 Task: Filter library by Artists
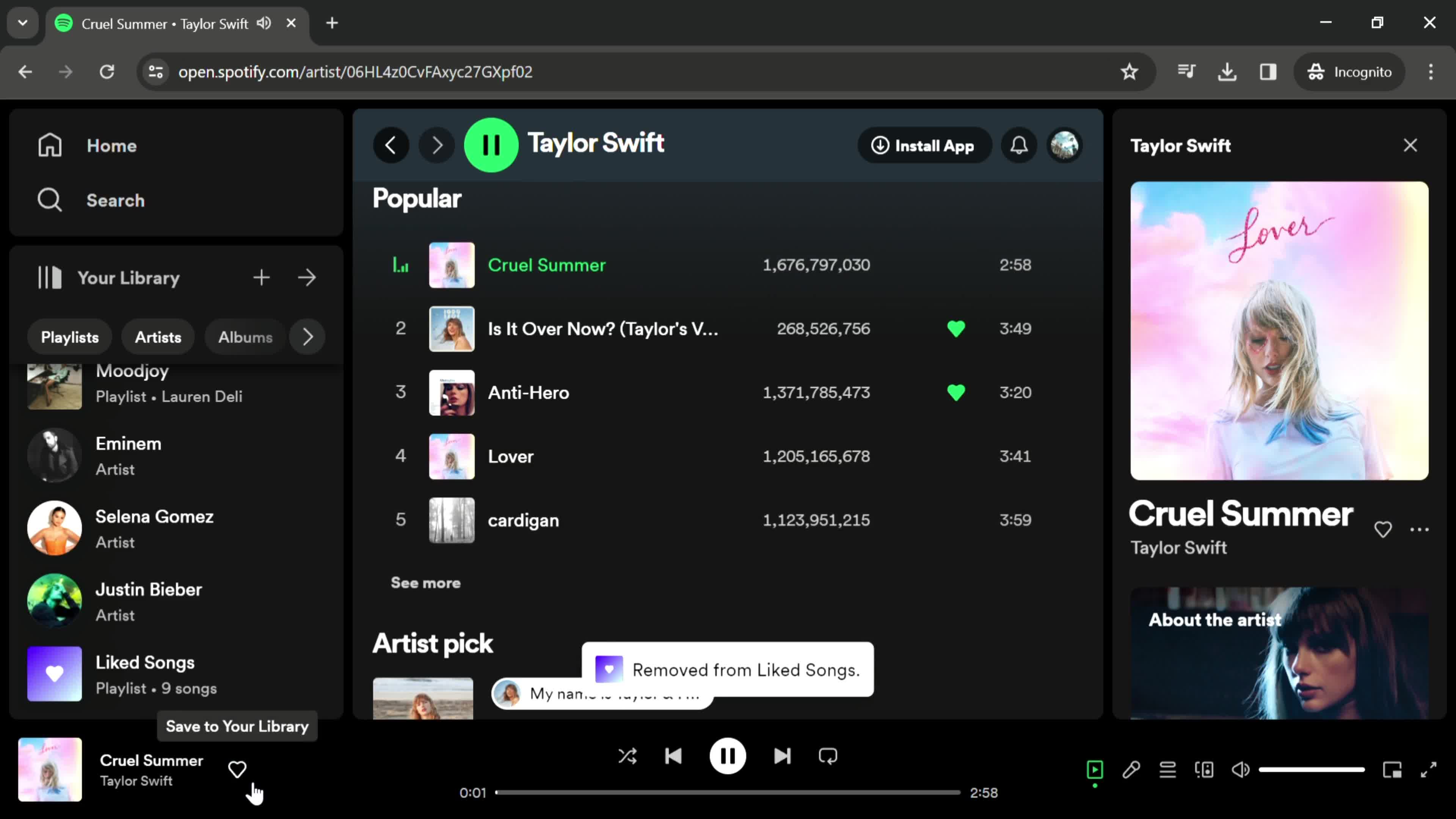click(158, 337)
